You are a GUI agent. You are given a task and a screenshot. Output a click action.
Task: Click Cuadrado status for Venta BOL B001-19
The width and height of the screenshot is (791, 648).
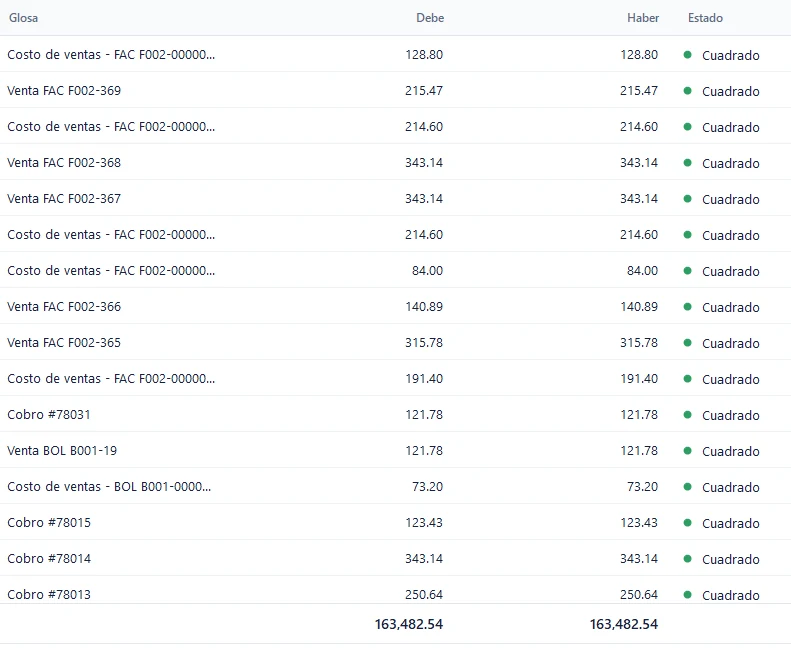click(730, 451)
